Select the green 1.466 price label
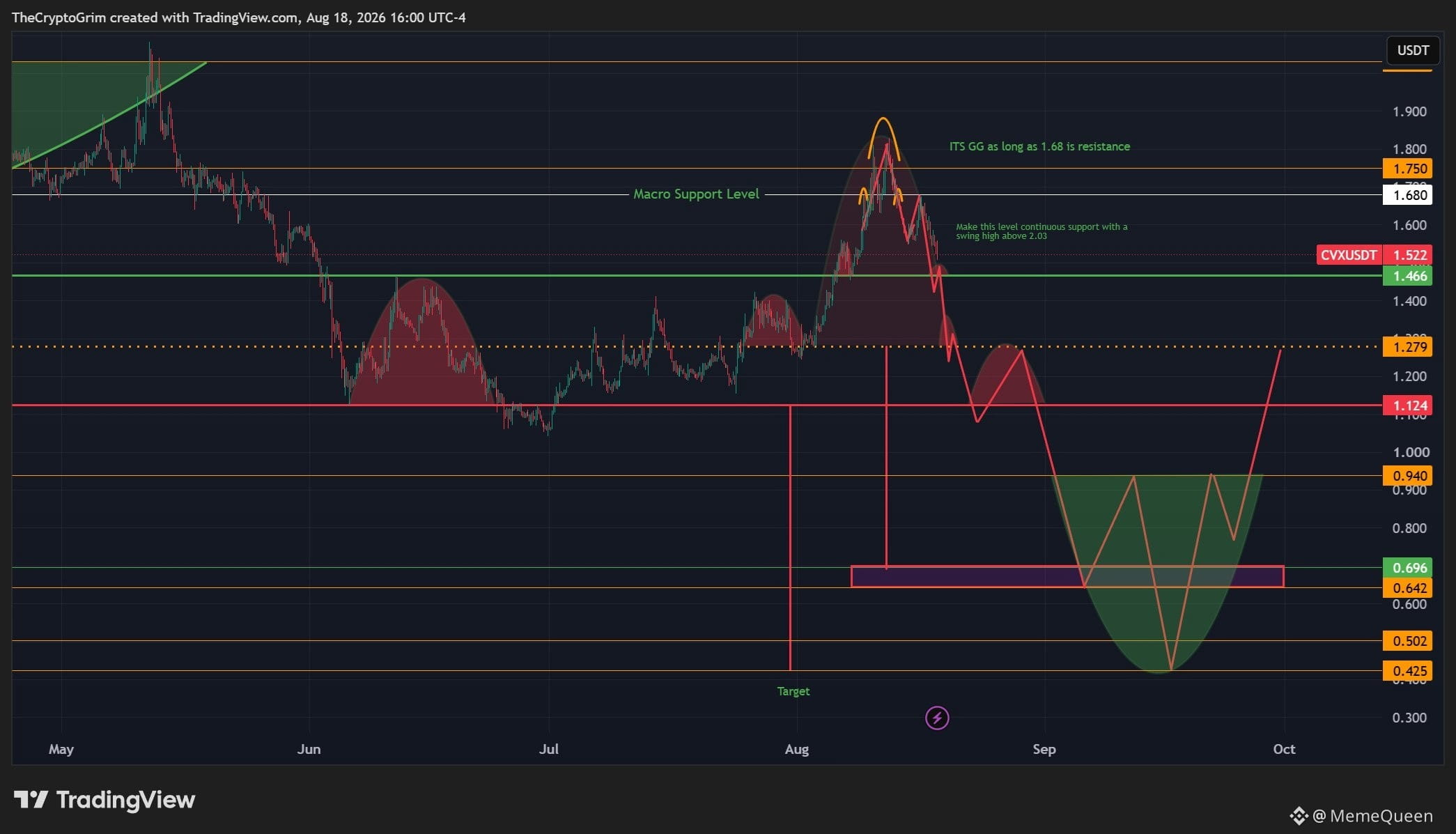1456x834 pixels. pos(1408,276)
